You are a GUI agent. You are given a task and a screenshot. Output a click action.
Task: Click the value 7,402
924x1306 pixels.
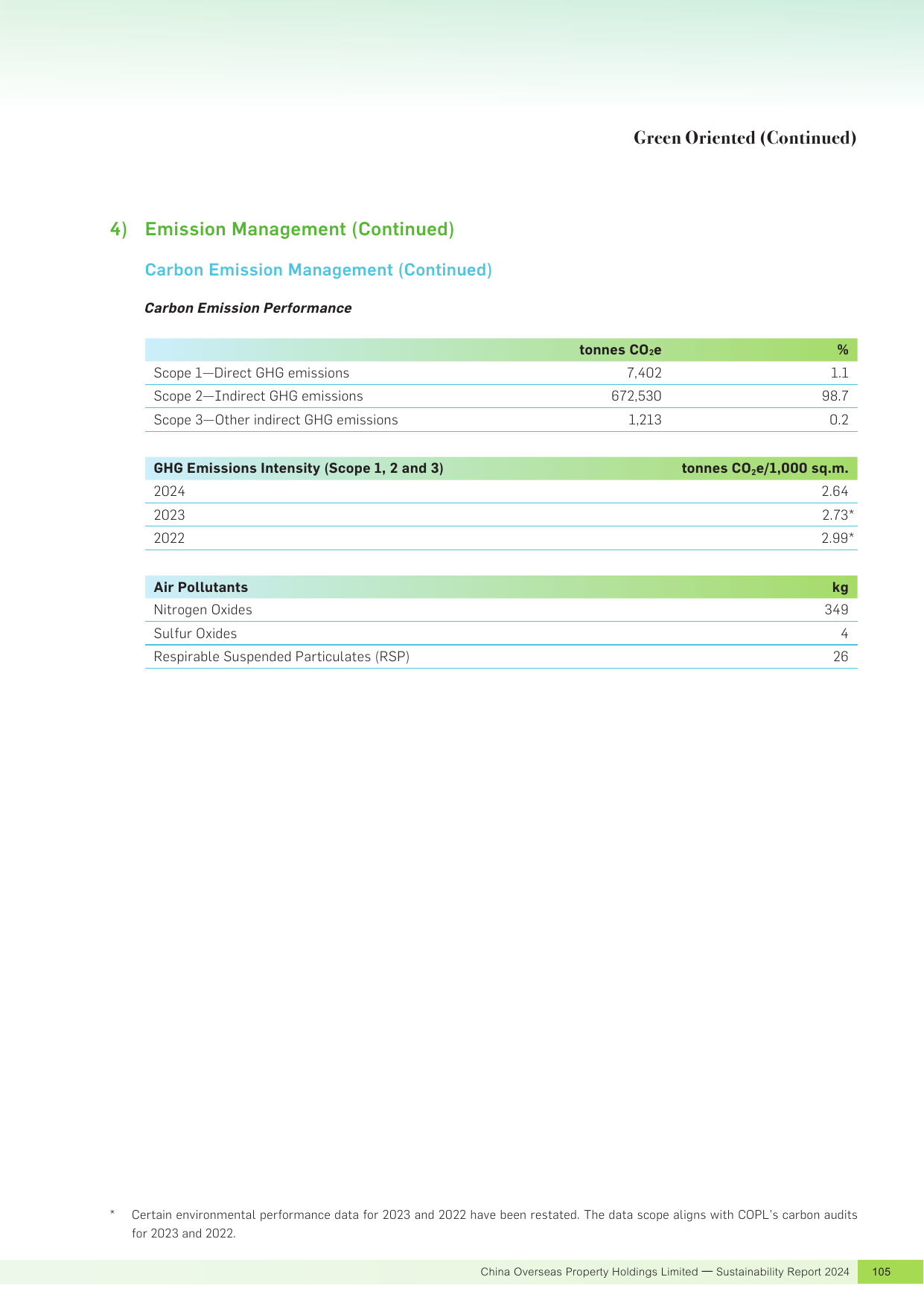(644, 373)
